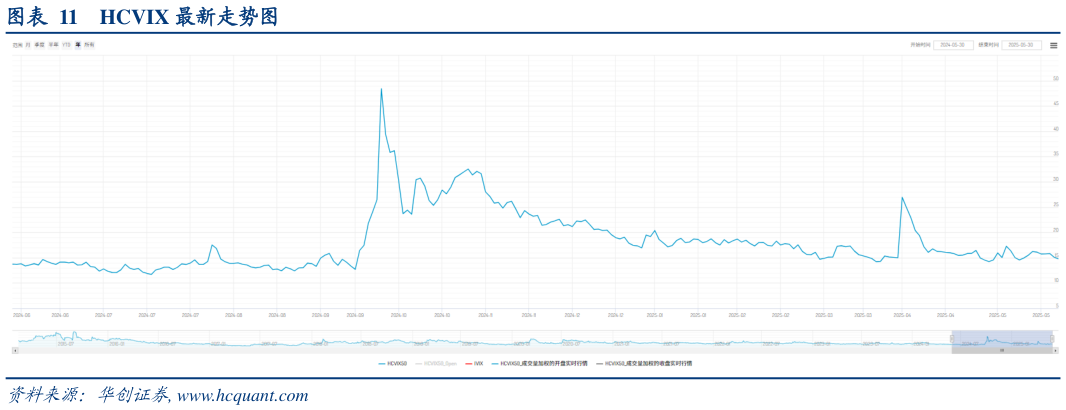The width and height of the screenshot is (1066, 410).
Task: Click the 开始时间 start date field
Action: (953, 45)
